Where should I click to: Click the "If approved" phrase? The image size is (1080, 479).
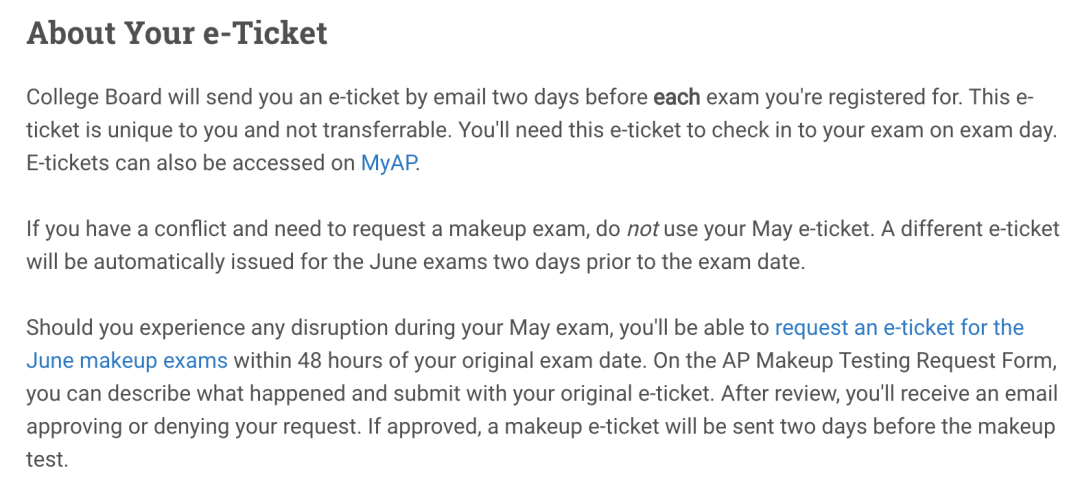[x=422, y=426]
